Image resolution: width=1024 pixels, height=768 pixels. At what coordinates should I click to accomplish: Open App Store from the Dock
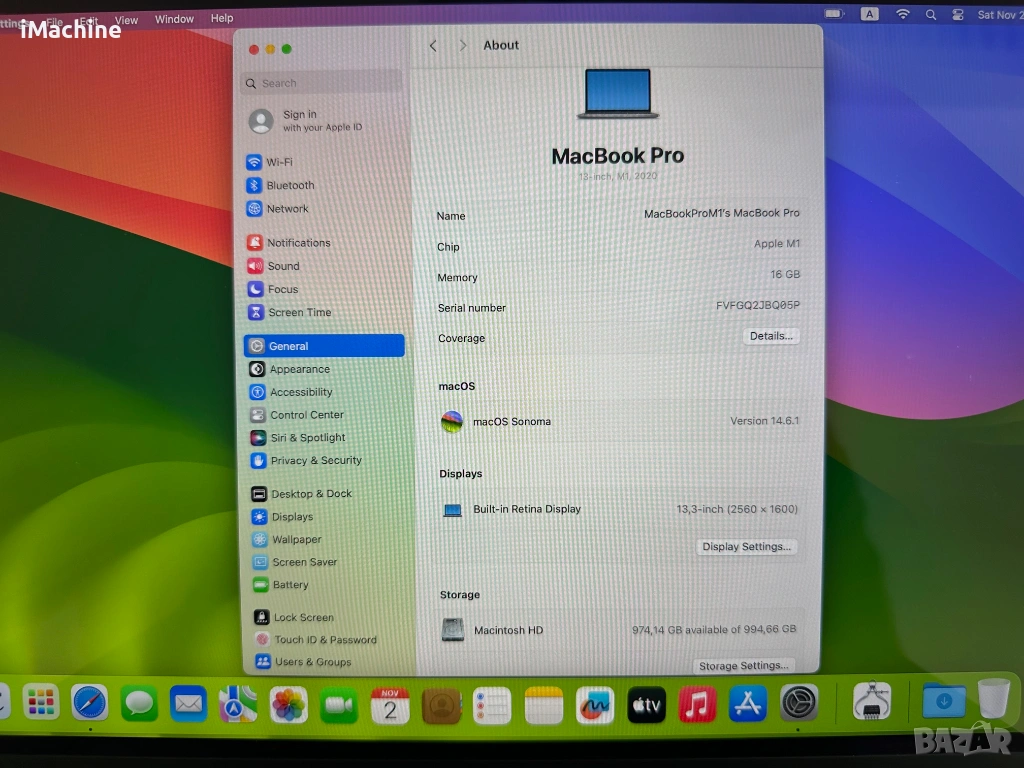748,703
